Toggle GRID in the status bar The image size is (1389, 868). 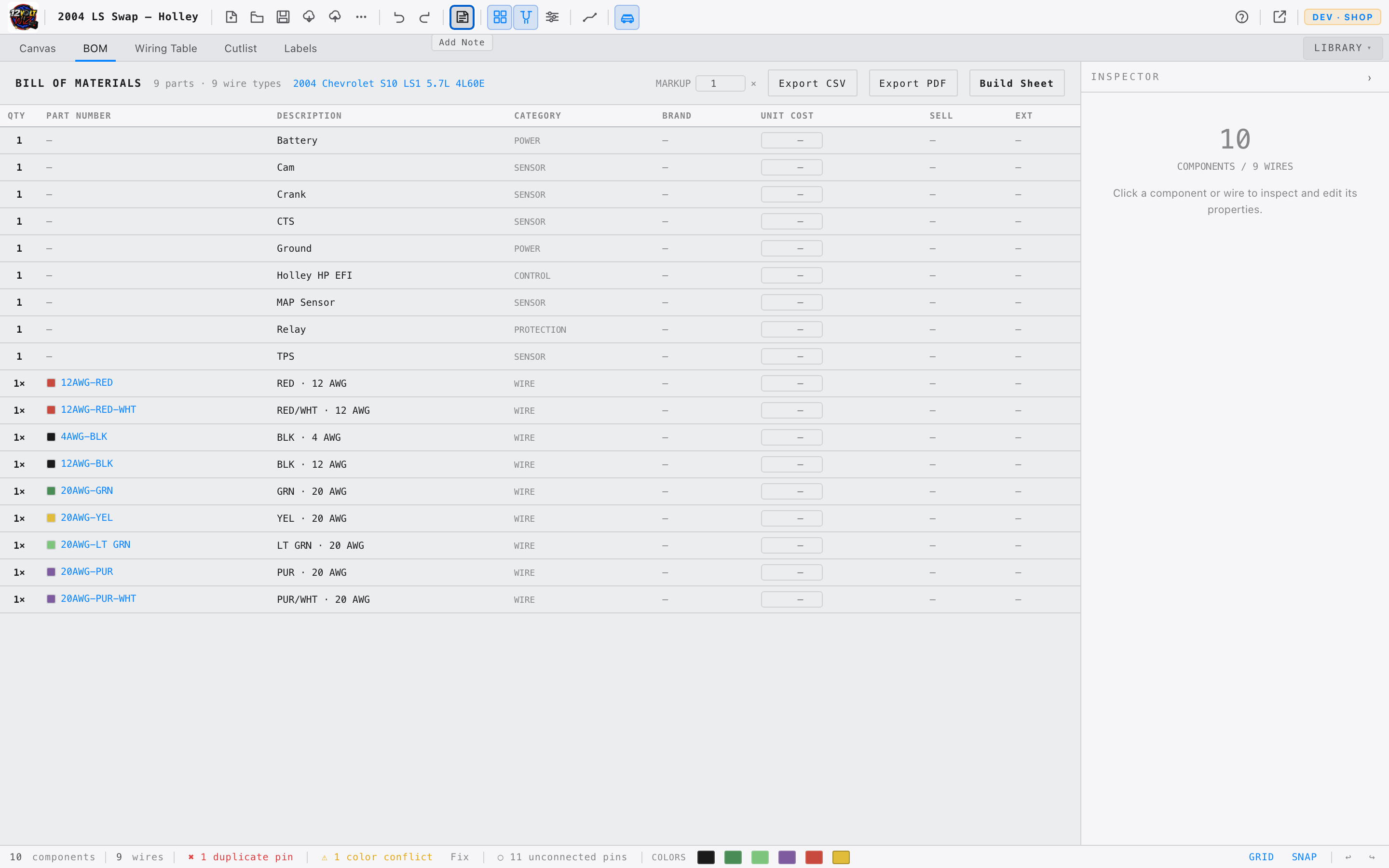coord(1261,857)
